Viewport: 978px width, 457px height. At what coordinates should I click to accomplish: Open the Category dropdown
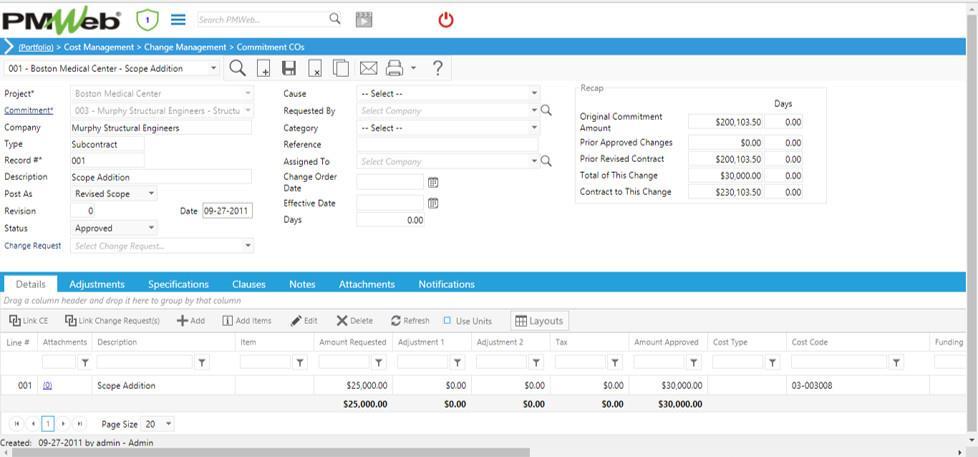[535, 128]
